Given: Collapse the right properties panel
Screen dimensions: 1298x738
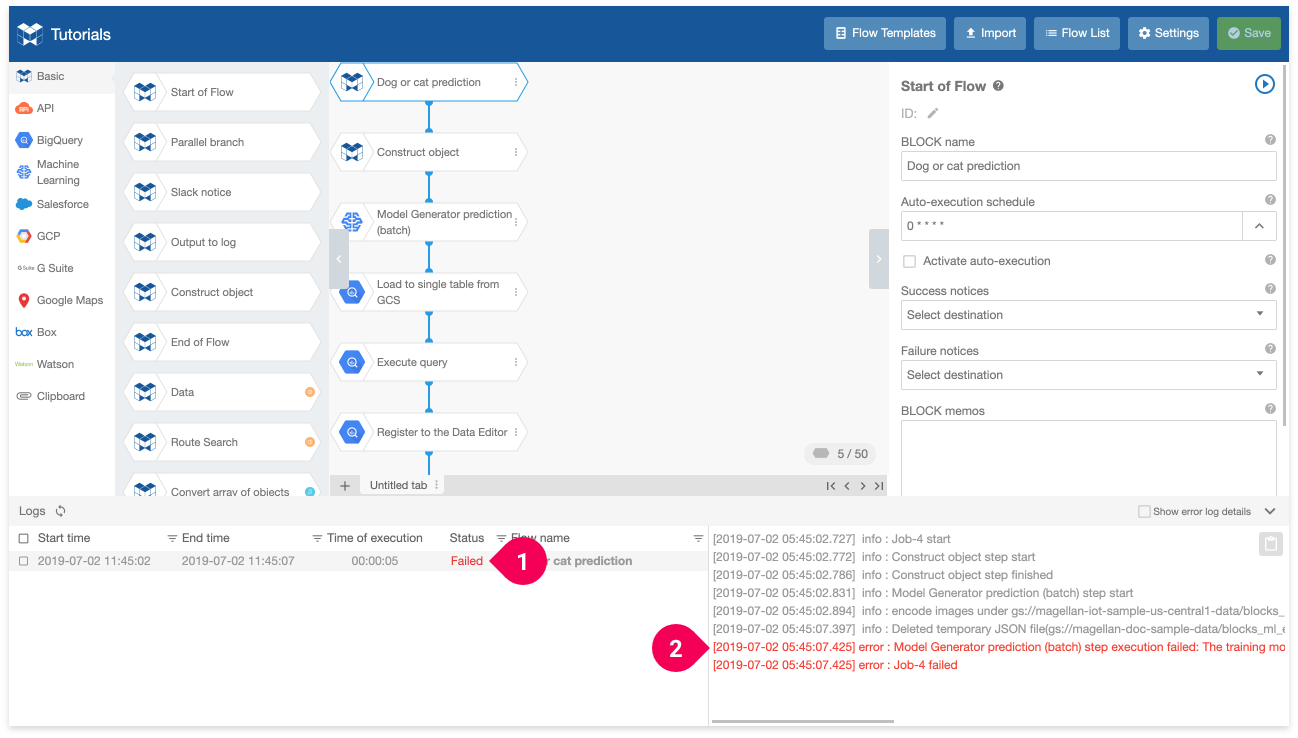Looking at the screenshot, I should [x=879, y=259].
